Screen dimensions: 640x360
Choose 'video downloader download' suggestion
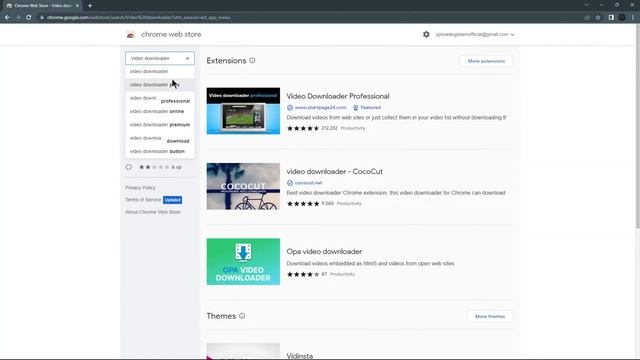160,139
